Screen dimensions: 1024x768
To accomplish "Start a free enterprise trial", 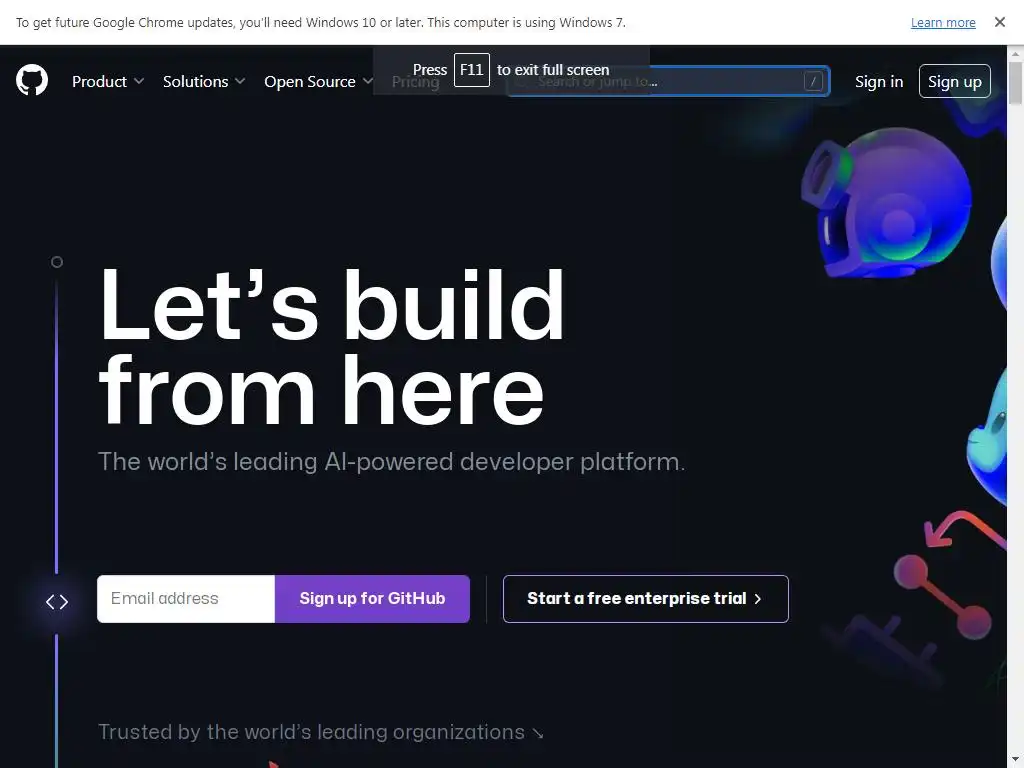I will click(x=646, y=599).
